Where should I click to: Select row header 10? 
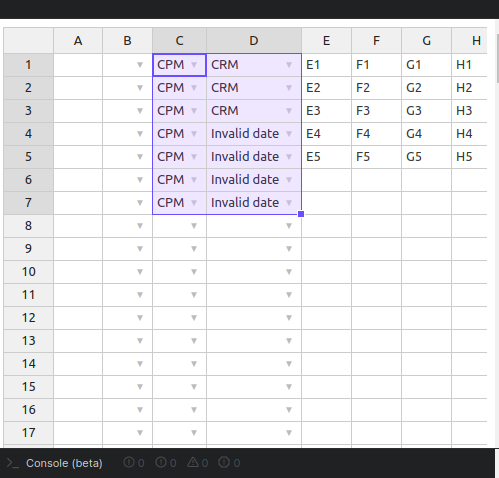[29, 272]
